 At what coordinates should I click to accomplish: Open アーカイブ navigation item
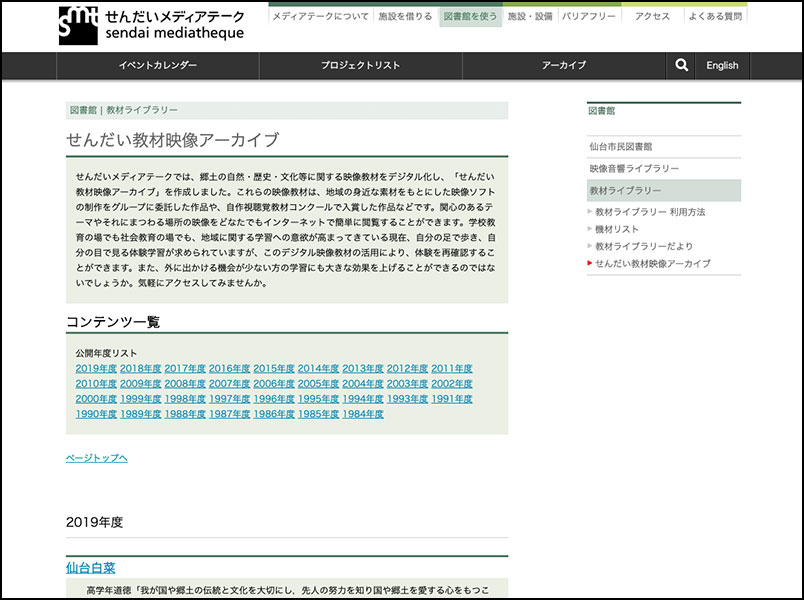click(x=564, y=66)
